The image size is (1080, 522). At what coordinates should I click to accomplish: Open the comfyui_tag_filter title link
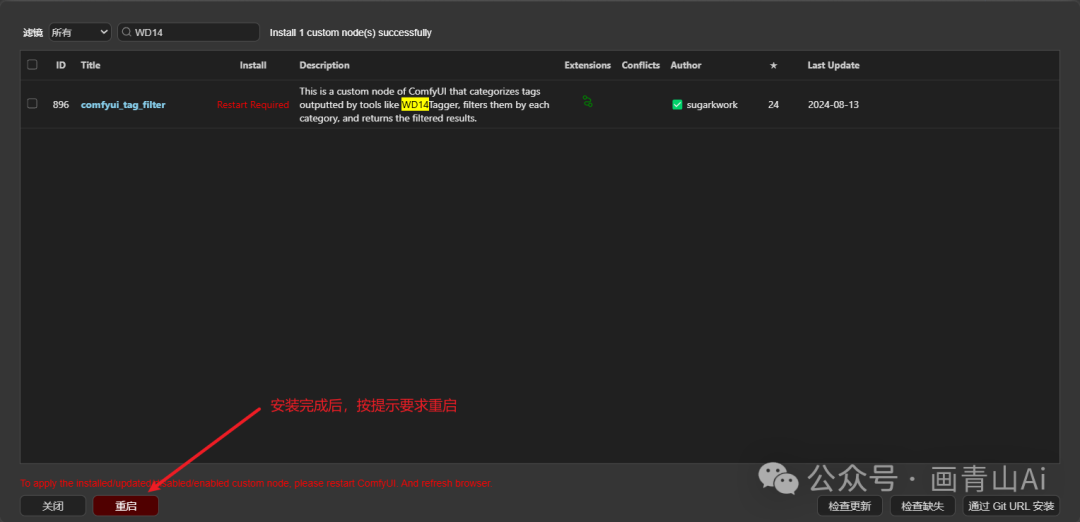[123, 105]
